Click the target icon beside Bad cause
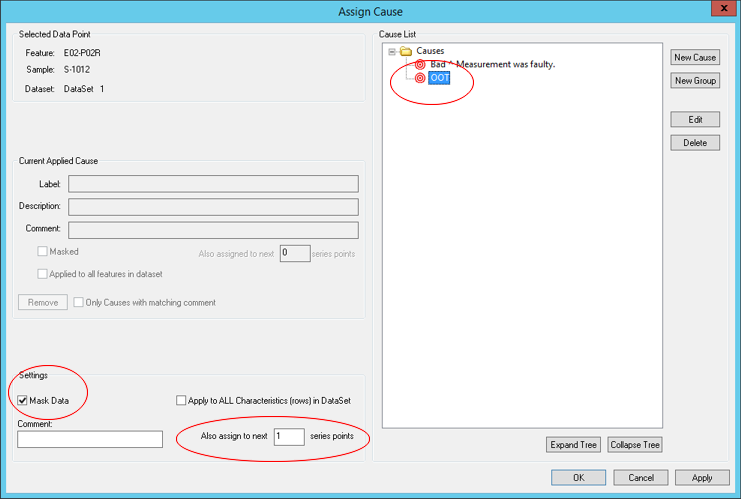 420,64
